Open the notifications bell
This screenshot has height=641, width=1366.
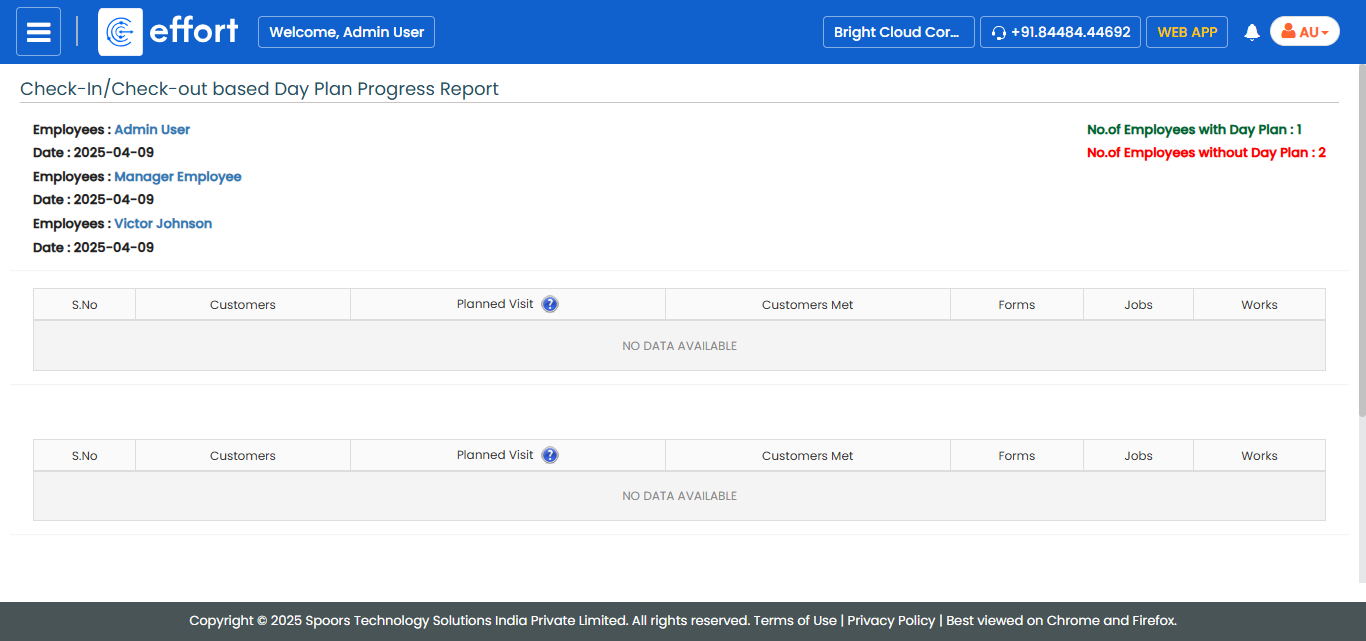click(x=1251, y=32)
